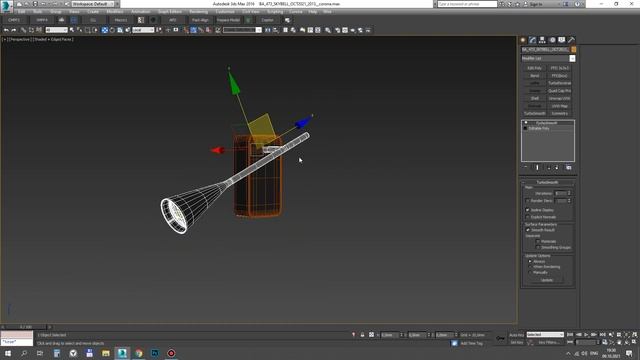
Task: Toggle the Smooth Result checkbox
Action: click(528, 230)
